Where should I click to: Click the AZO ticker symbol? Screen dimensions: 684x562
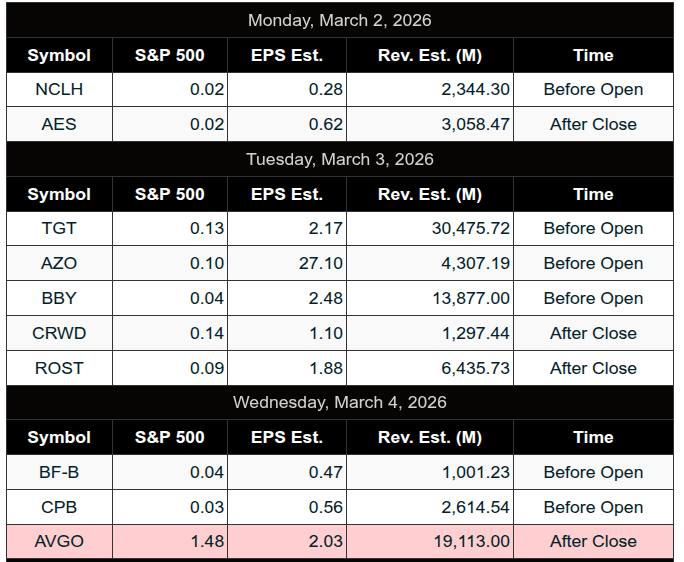click(59, 264)
